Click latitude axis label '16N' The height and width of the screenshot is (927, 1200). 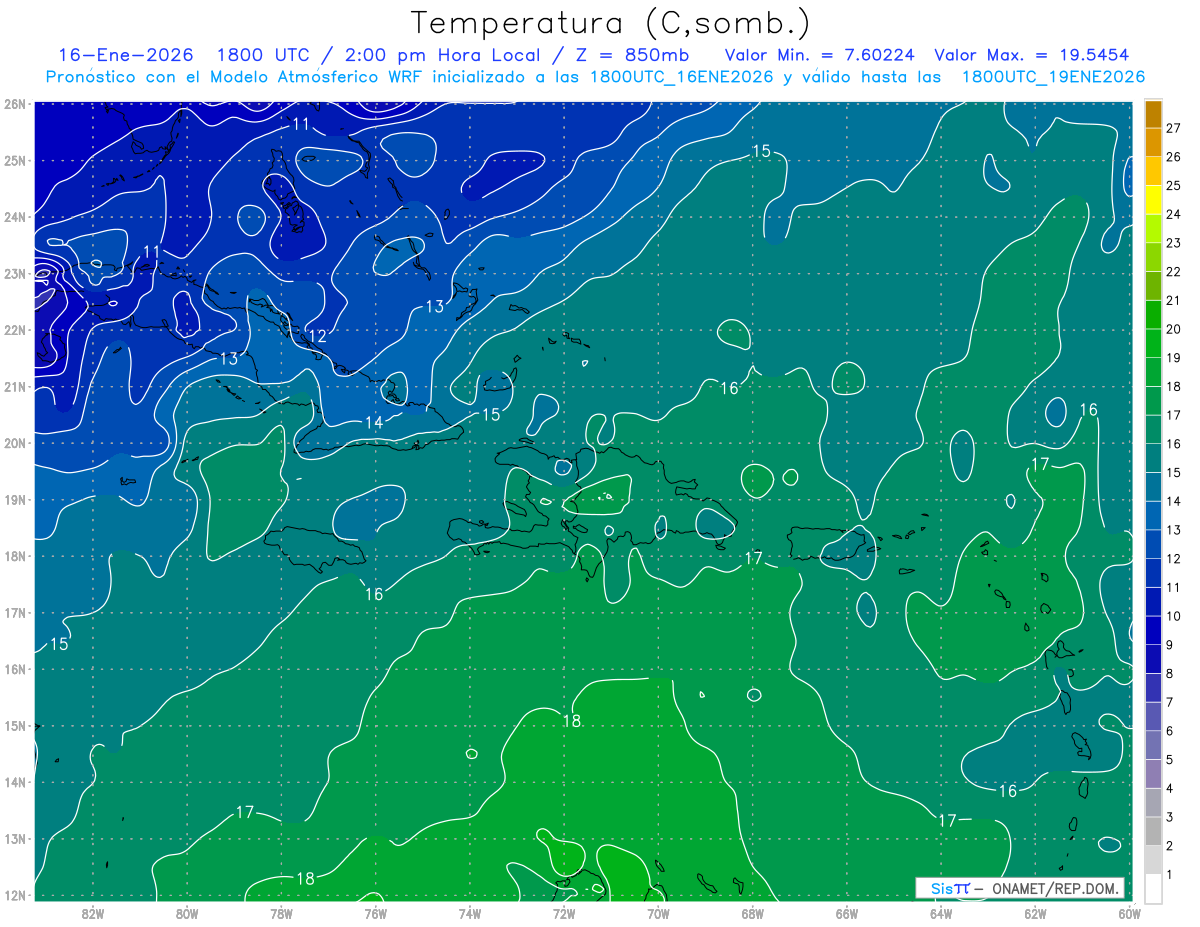tap(14, 669)
